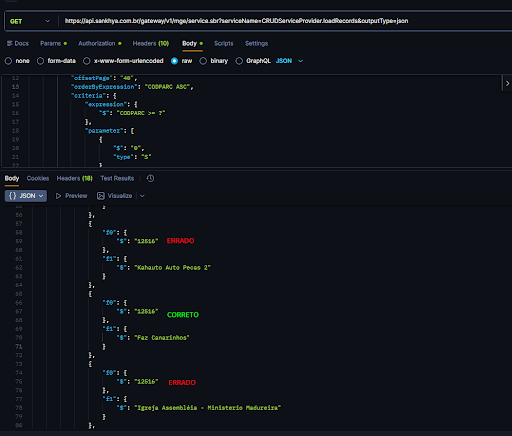Open the Docs tab

(x=18, y=43)
